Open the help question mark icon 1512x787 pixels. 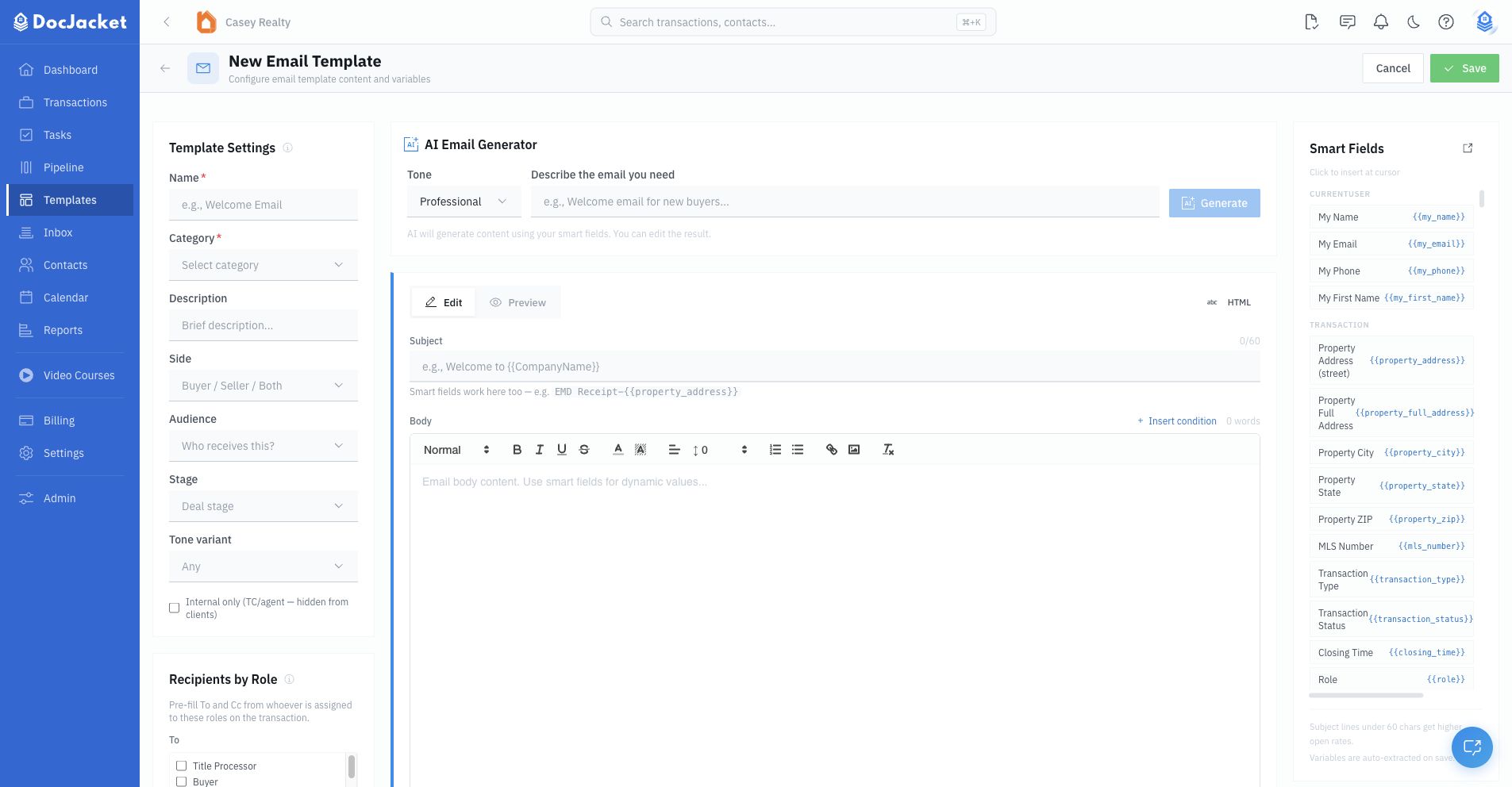coord(1445,22)
